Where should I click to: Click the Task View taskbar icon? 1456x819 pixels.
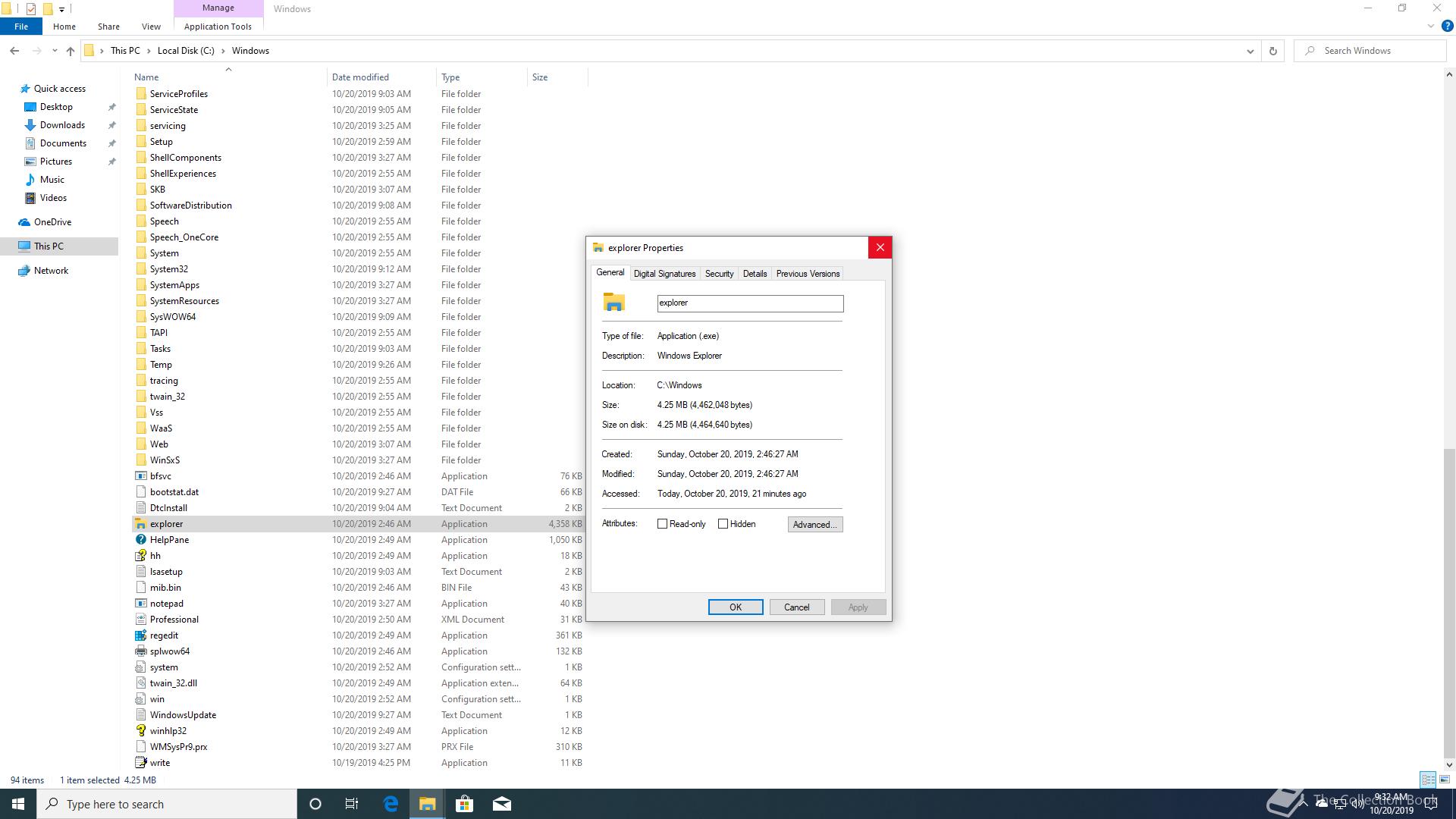[352, 804]
